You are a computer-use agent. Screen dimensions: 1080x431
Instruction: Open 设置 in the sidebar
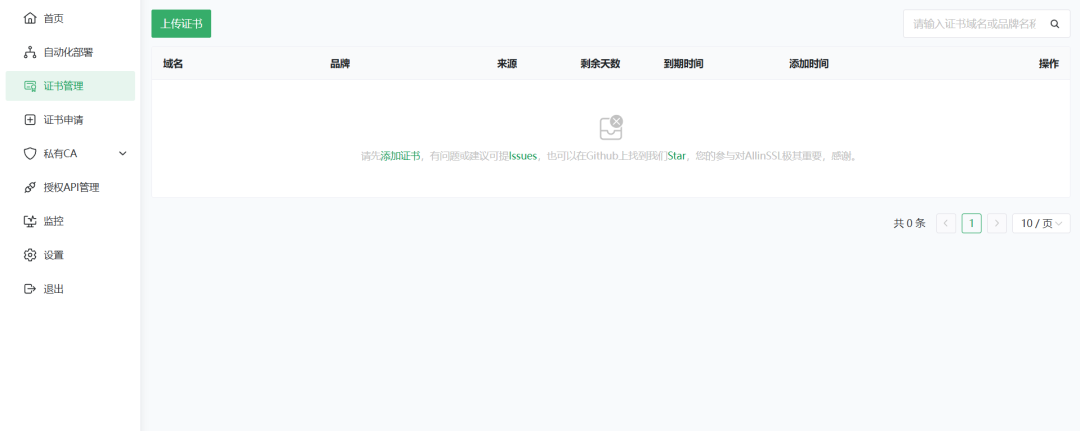pos(70,255)
